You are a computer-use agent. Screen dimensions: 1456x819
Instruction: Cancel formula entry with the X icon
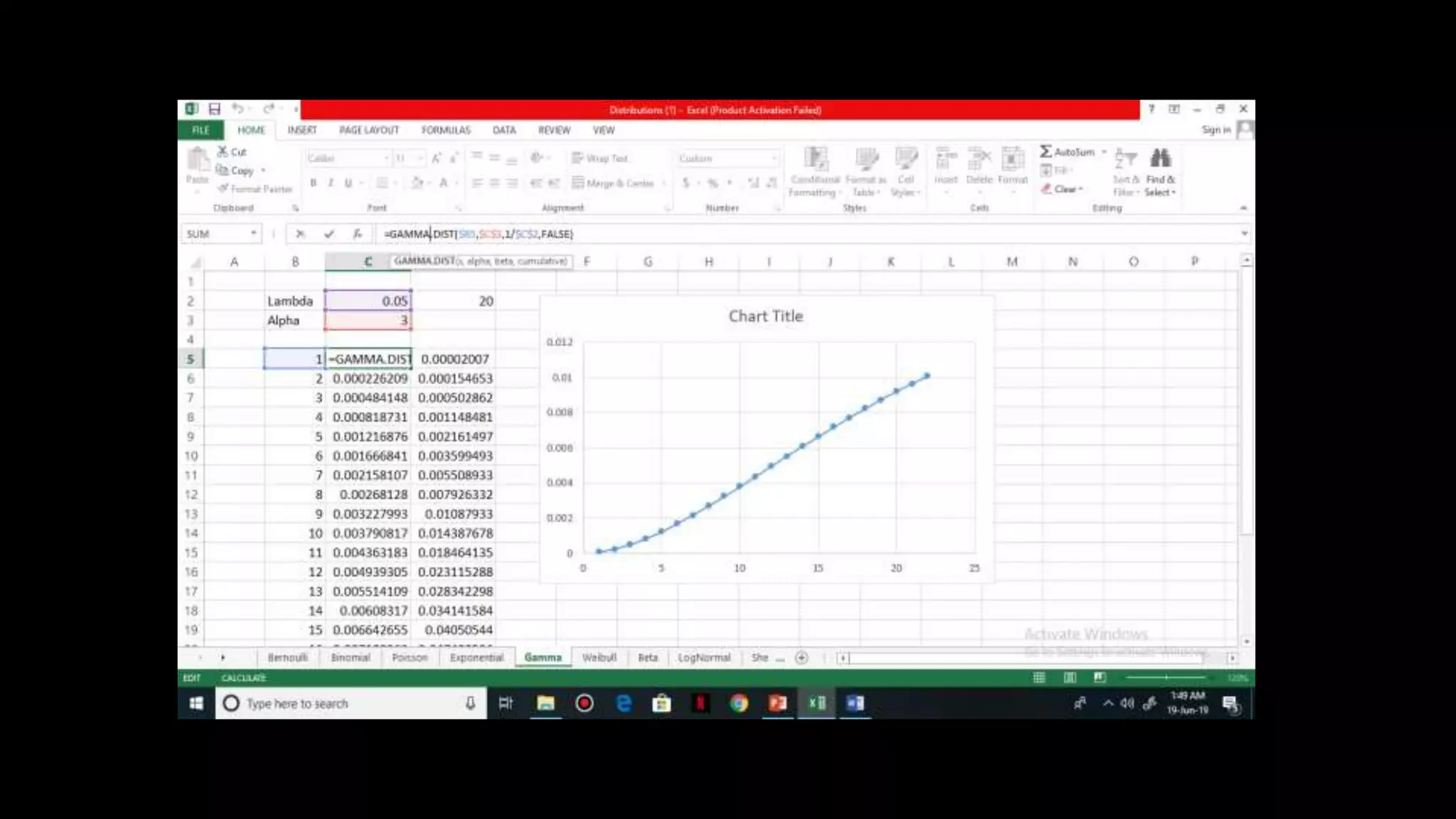click(x=300, y=234)
